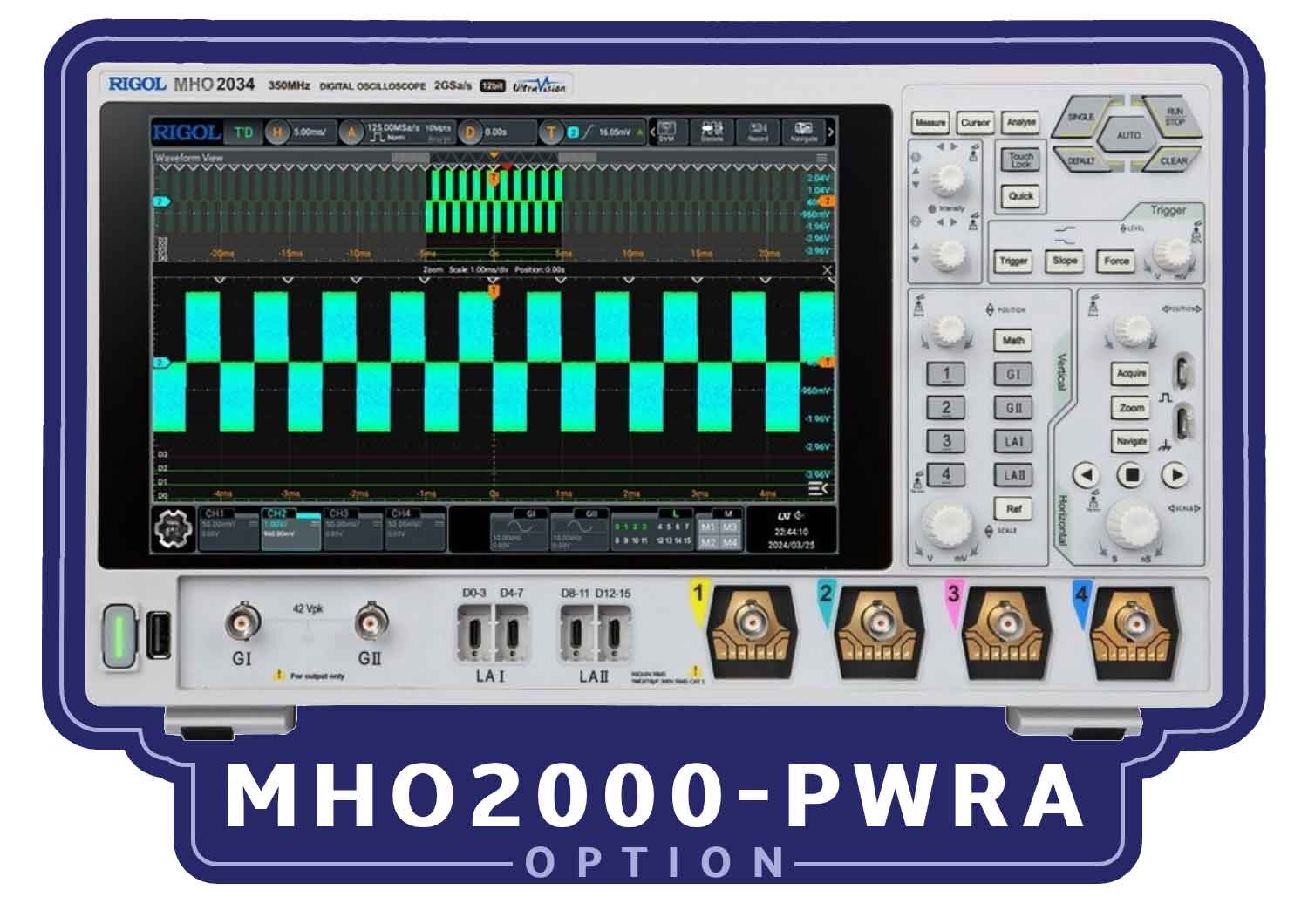The width and height of the screenshot is (1308, 924).
Task: Toggle the RUN/STOP key
Action: (1174, 116)
